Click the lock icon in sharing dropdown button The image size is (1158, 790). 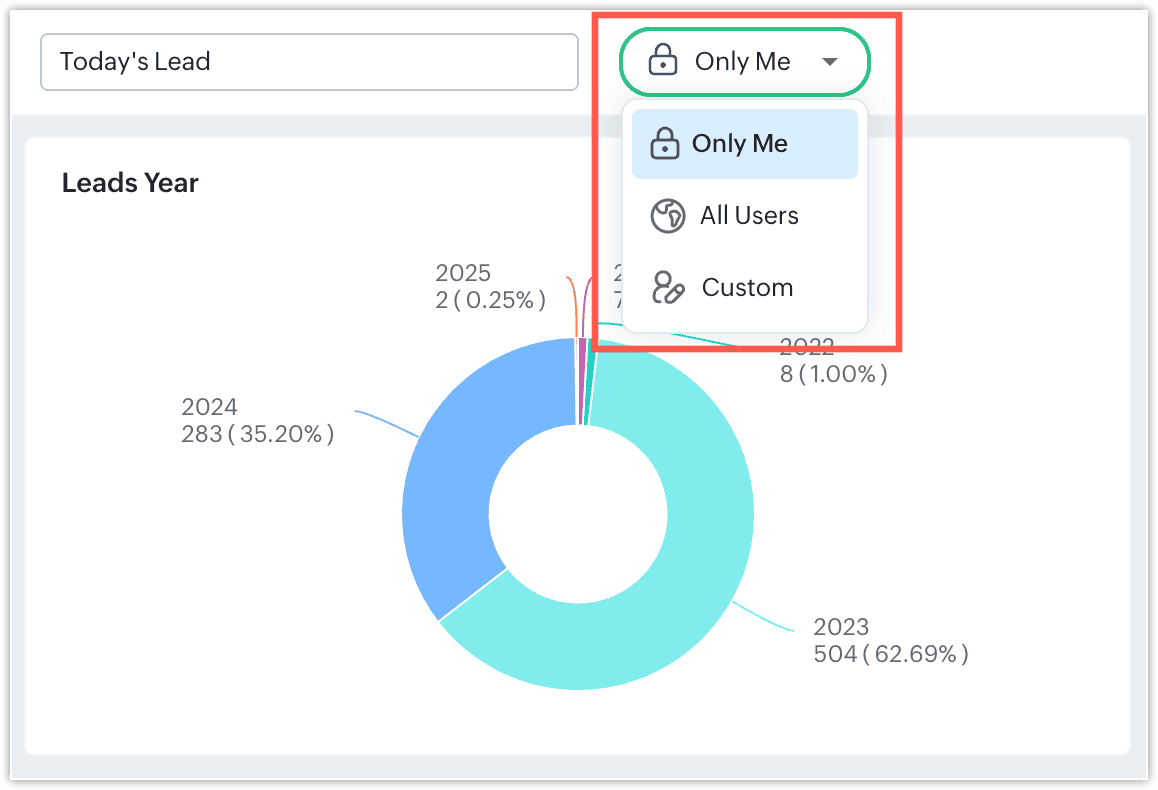click(662, 61)
